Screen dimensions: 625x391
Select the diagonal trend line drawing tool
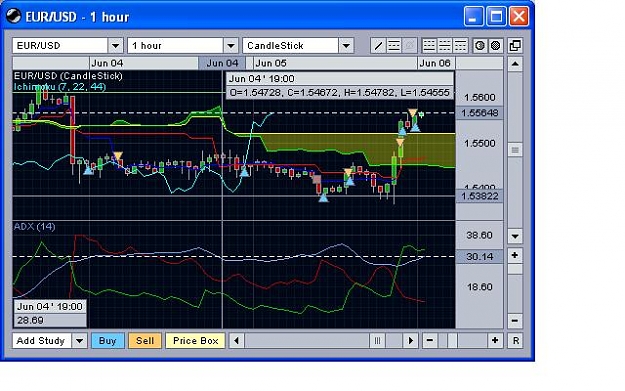tap(378, 46)
